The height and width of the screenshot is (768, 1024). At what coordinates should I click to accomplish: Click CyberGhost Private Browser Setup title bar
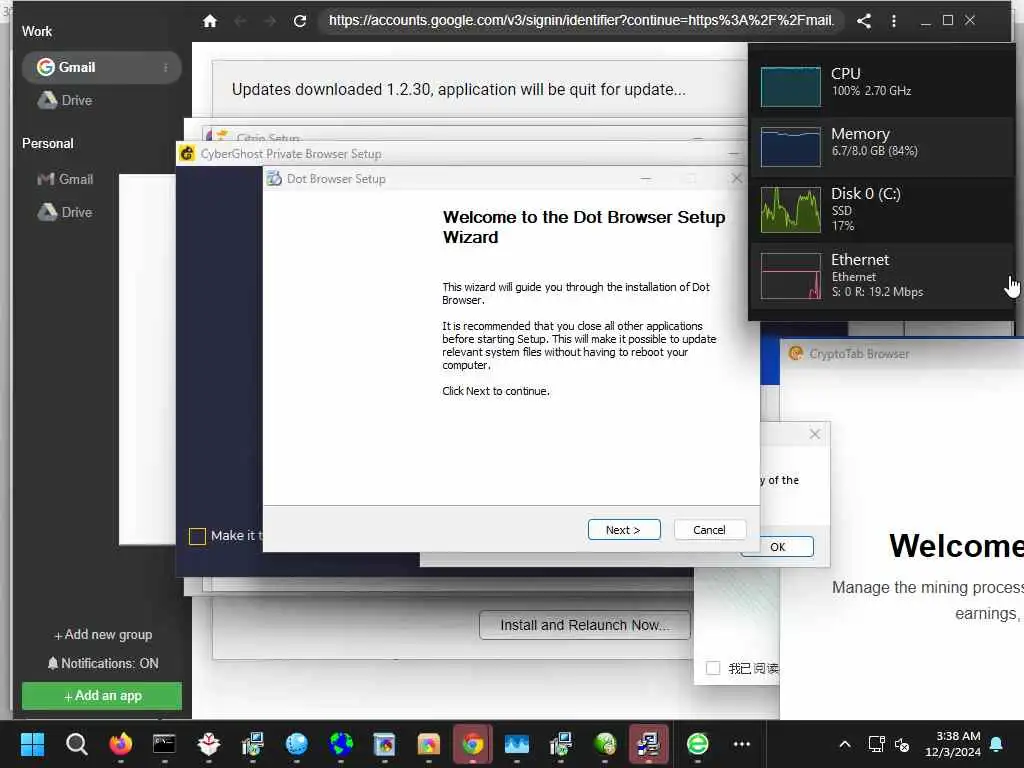click(457, 153)
